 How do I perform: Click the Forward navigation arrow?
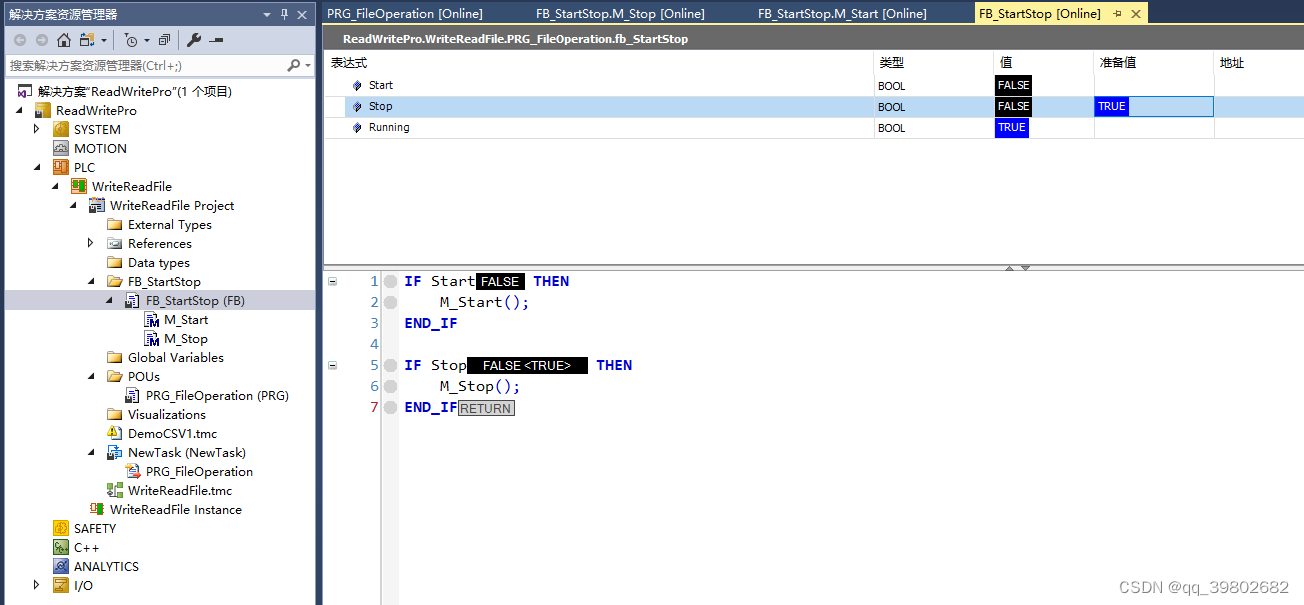[x=41, y=40]
